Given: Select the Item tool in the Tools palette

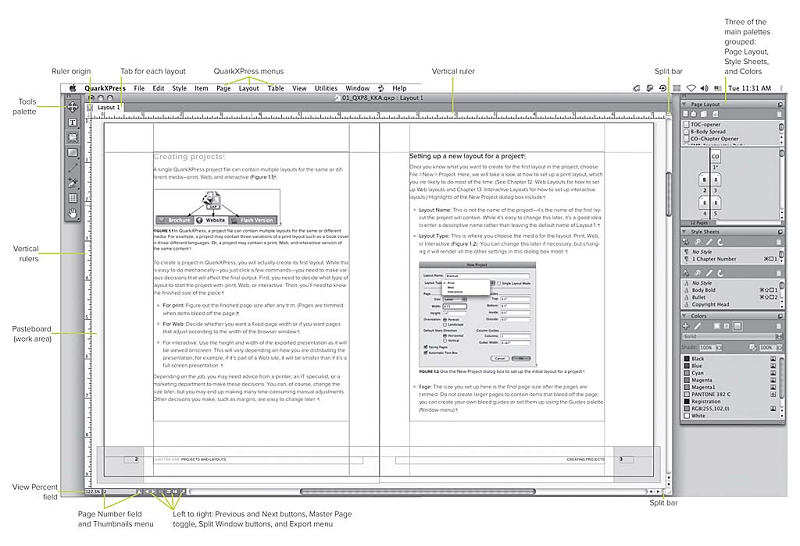Looking at the screenshot, I should pos(73,106).
